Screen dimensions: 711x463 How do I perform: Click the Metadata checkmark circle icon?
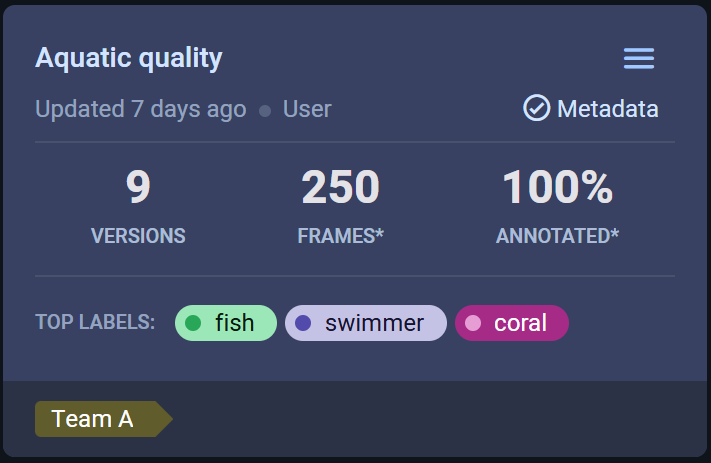(537, 108)
